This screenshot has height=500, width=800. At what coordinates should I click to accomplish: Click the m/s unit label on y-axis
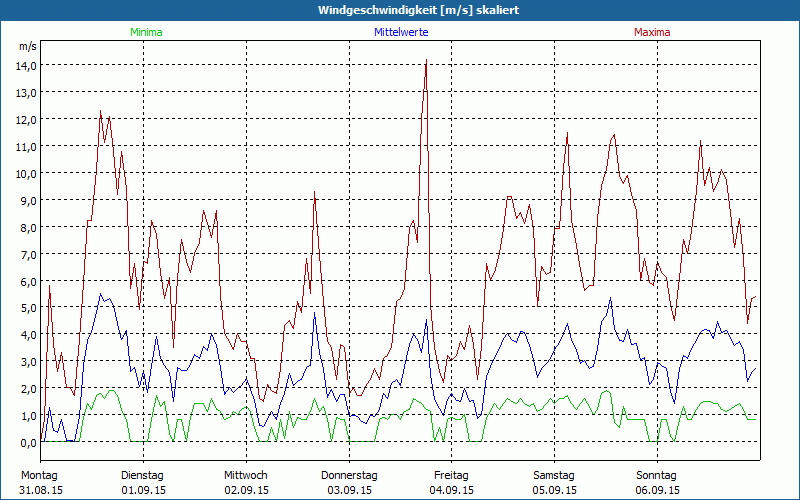pyautogui.click(x=27, y=46)
